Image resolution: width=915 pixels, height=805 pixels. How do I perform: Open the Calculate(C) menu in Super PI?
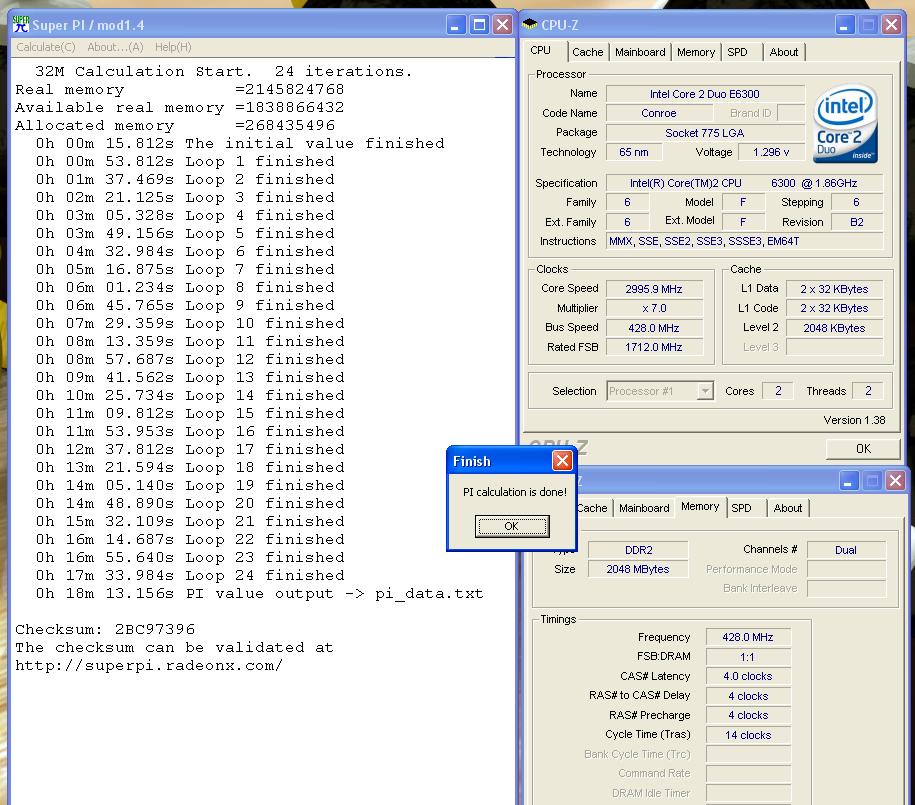pyautogui.click(x=46, y=47)
